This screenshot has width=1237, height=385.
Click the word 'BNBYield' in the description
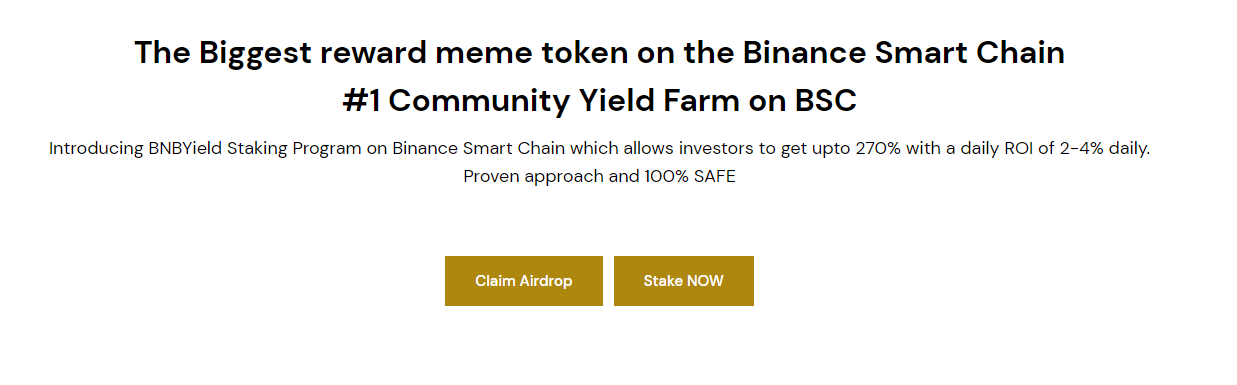pos(187,148)
